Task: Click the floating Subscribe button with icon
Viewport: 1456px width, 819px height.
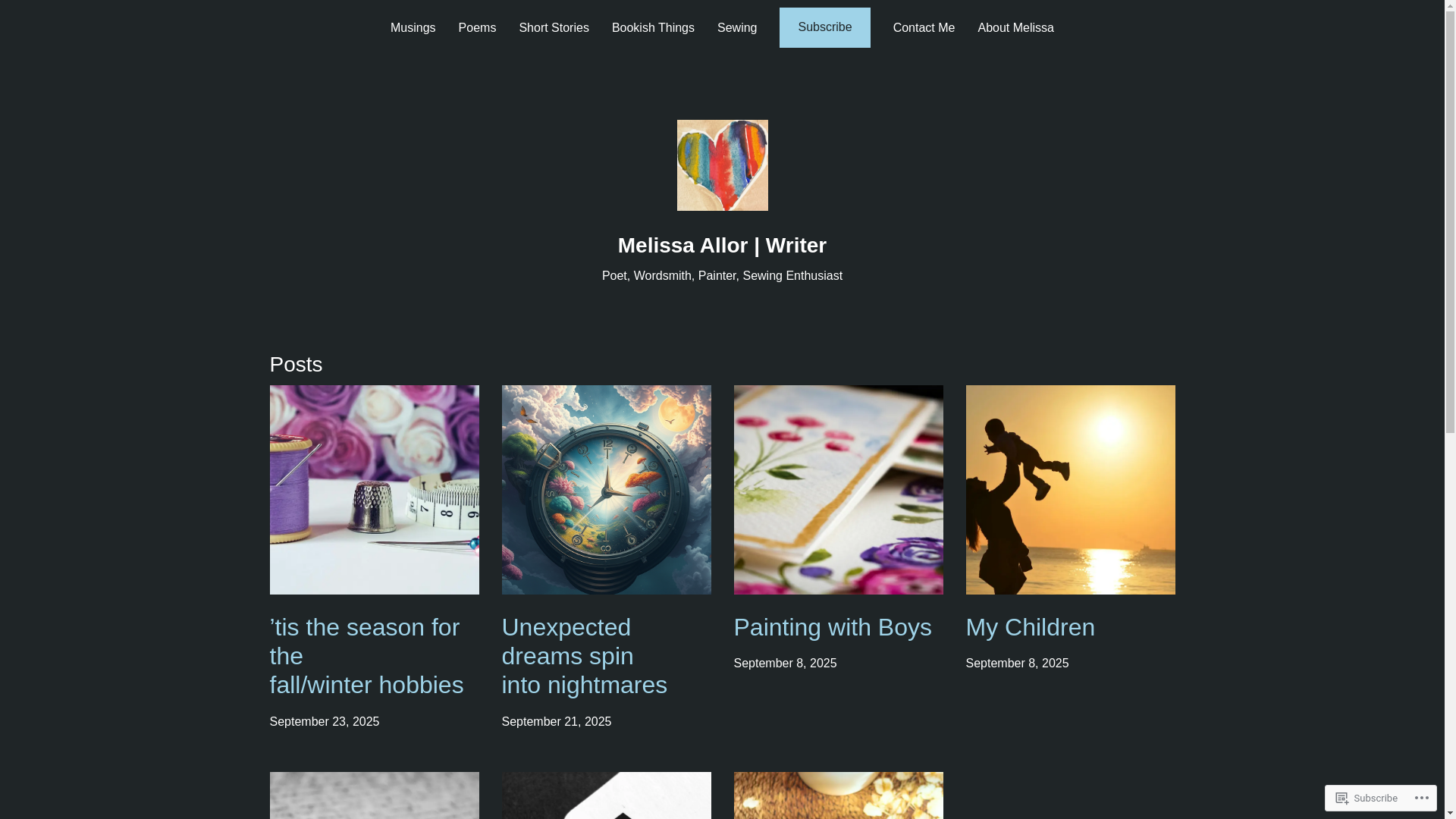Action: coord(1367,798)
